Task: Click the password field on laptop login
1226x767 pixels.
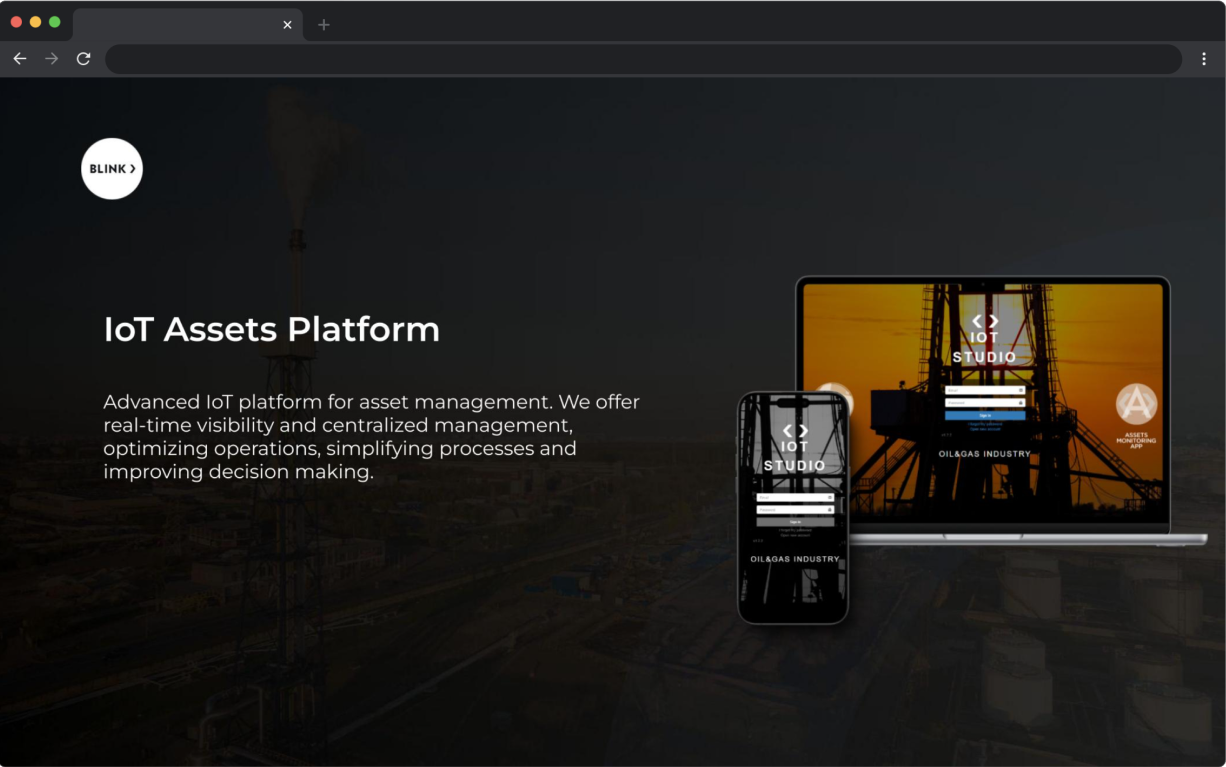Action: click(985, 402)
